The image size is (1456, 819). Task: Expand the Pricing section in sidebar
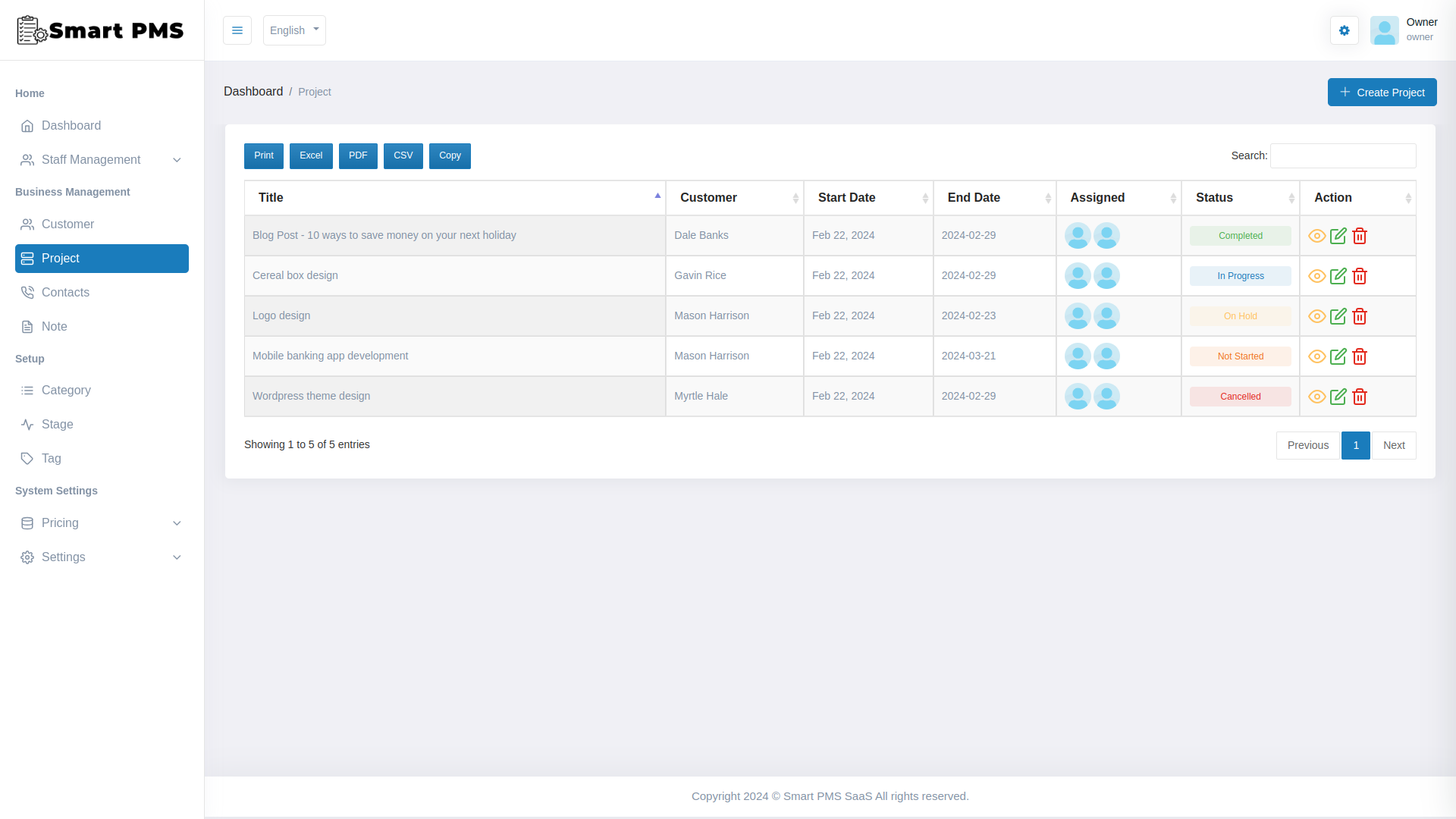pos(61,523)
